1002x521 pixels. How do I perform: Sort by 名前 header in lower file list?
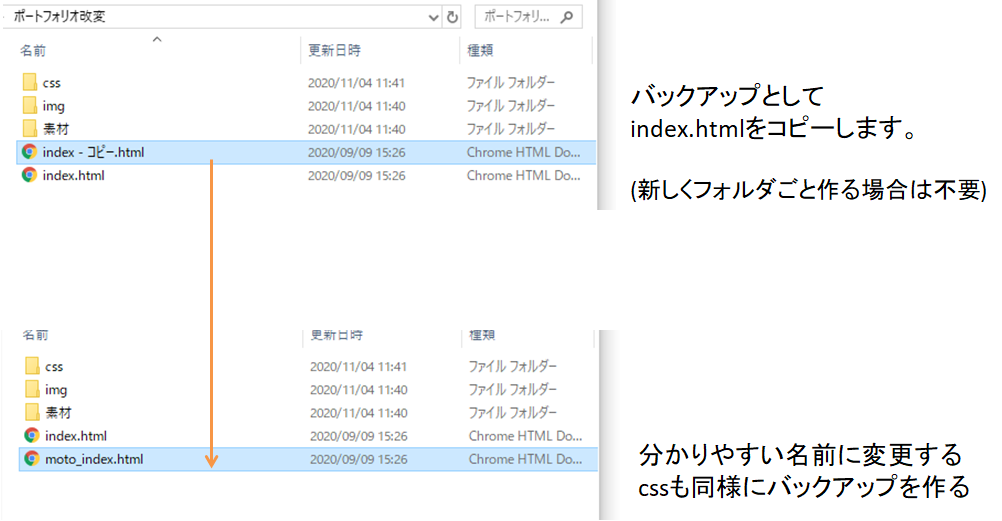pos(35,335)
